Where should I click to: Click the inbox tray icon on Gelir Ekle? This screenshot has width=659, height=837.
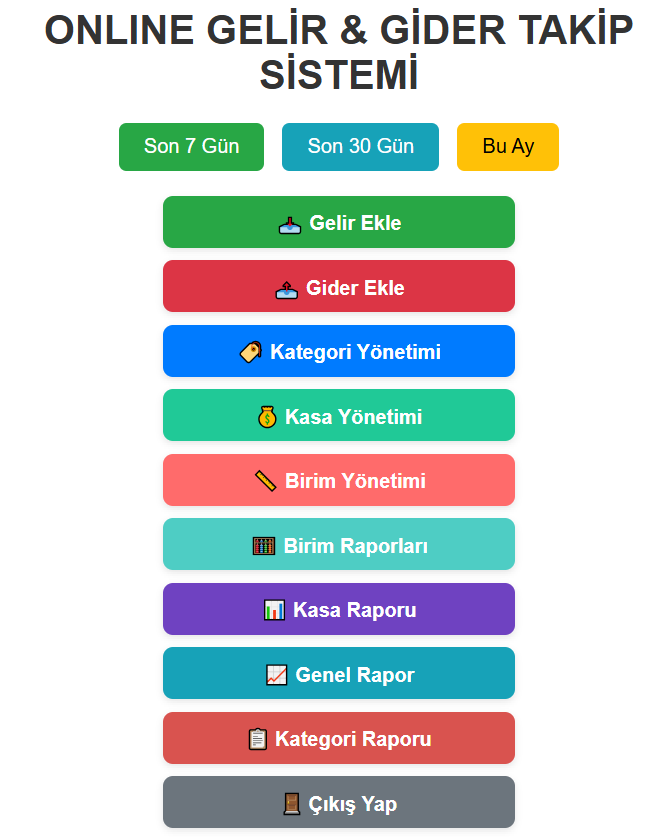pyautogui.click(x=290, y=223)
